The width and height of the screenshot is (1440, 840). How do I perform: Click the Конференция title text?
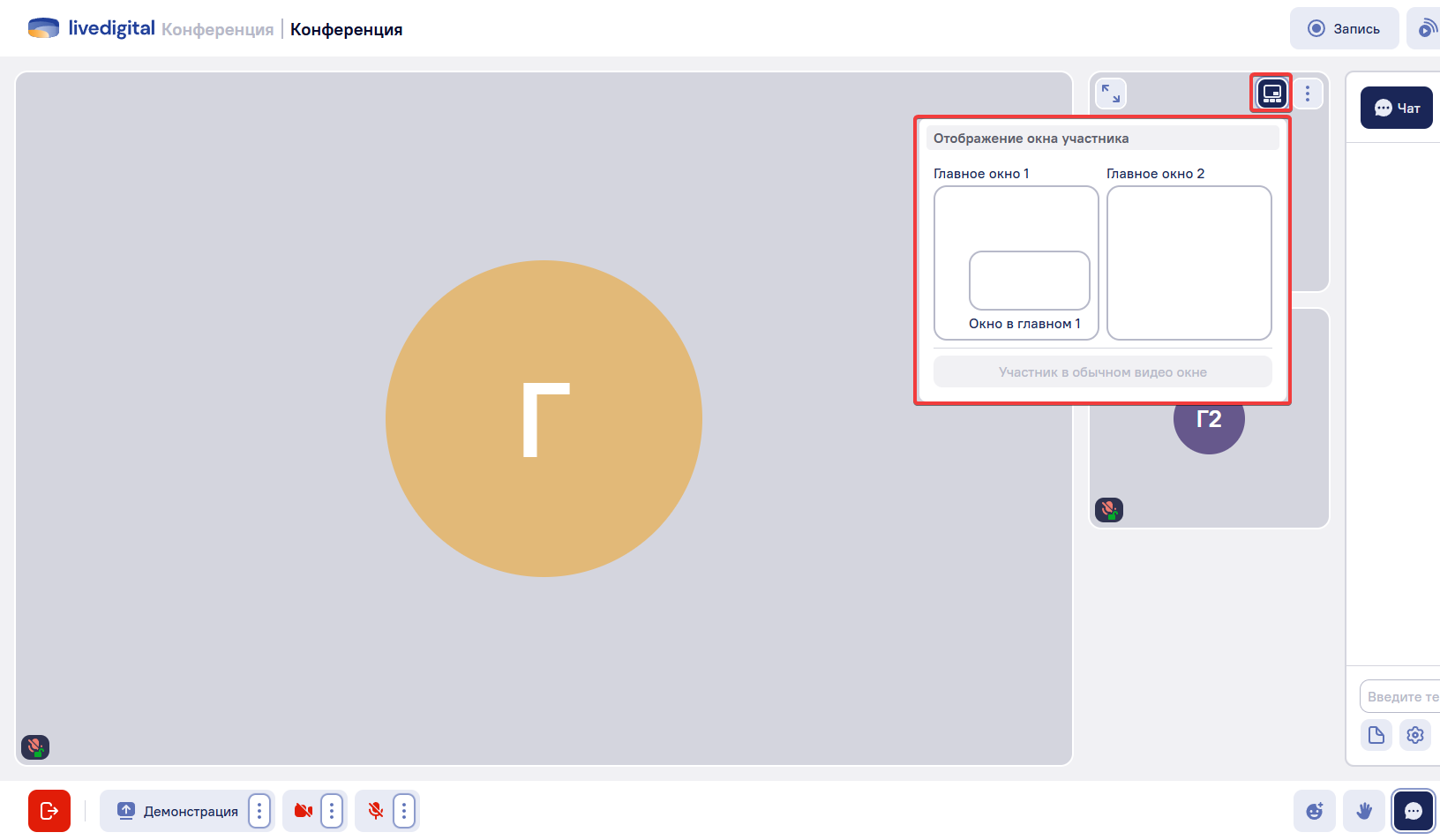347,29
